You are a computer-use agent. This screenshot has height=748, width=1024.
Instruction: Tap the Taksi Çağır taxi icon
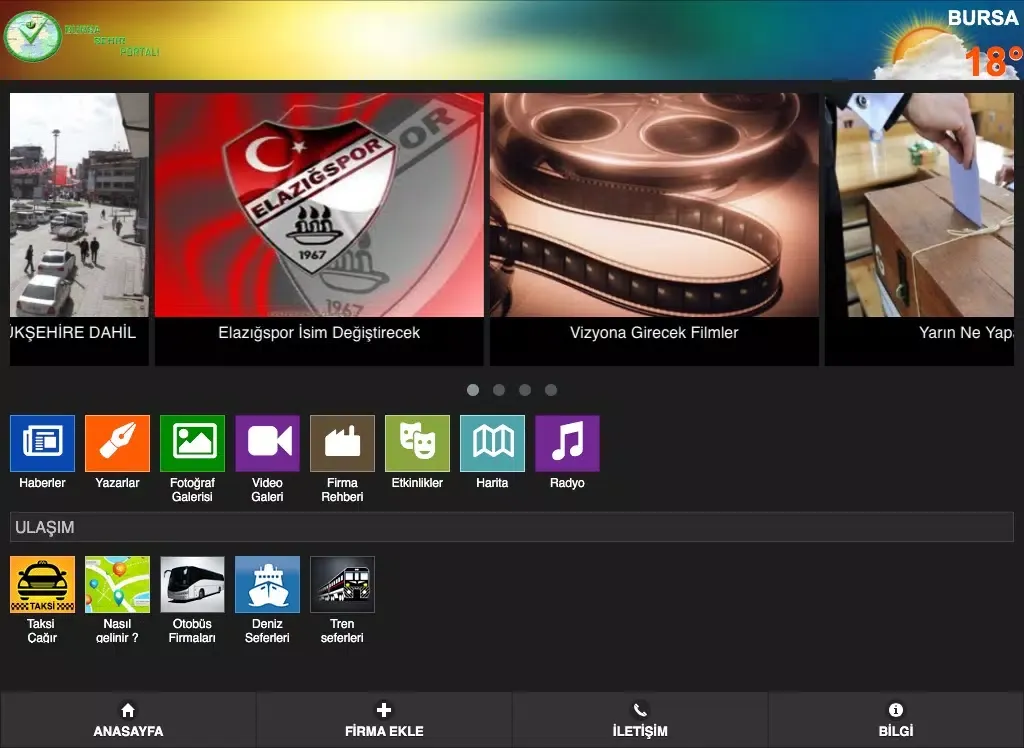point(42,584)
